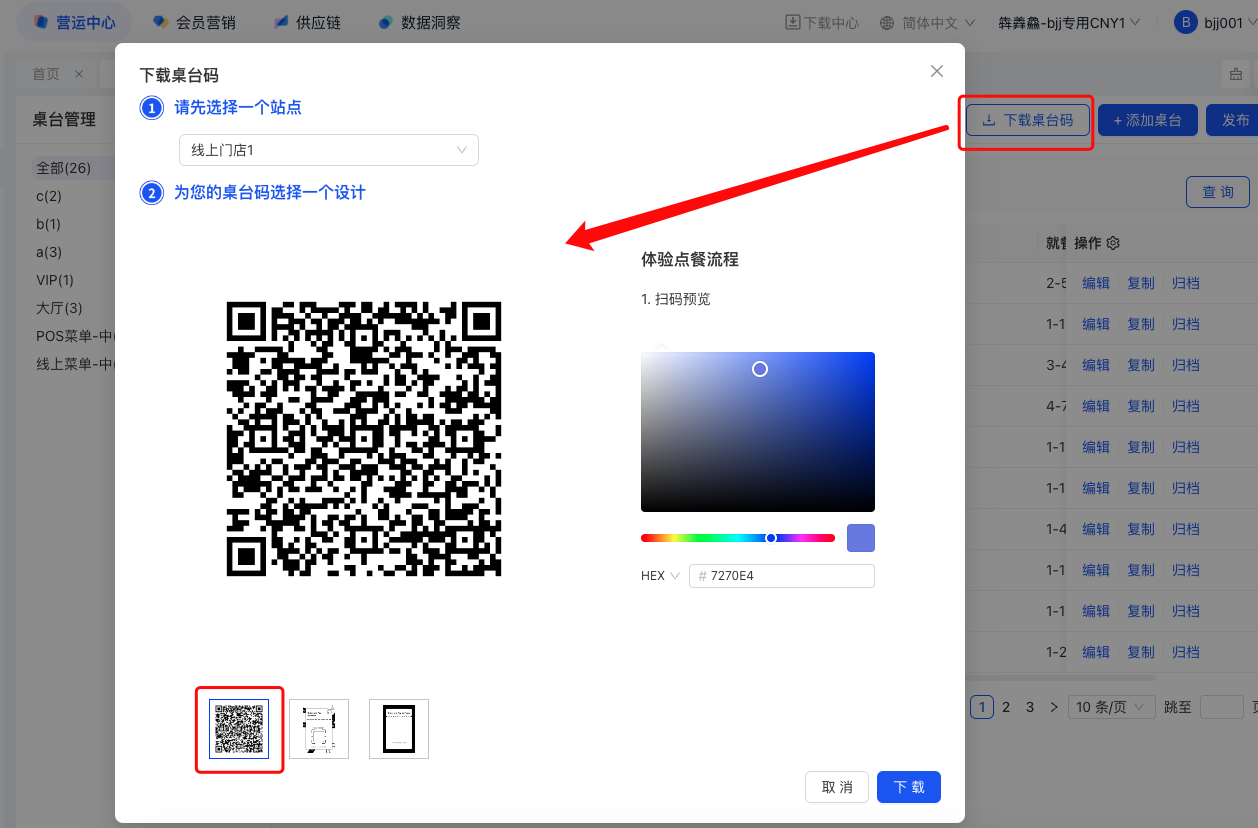Expand the 简体中文 language selector
The width and height of the screenshot is (1258, 828).
927,22
